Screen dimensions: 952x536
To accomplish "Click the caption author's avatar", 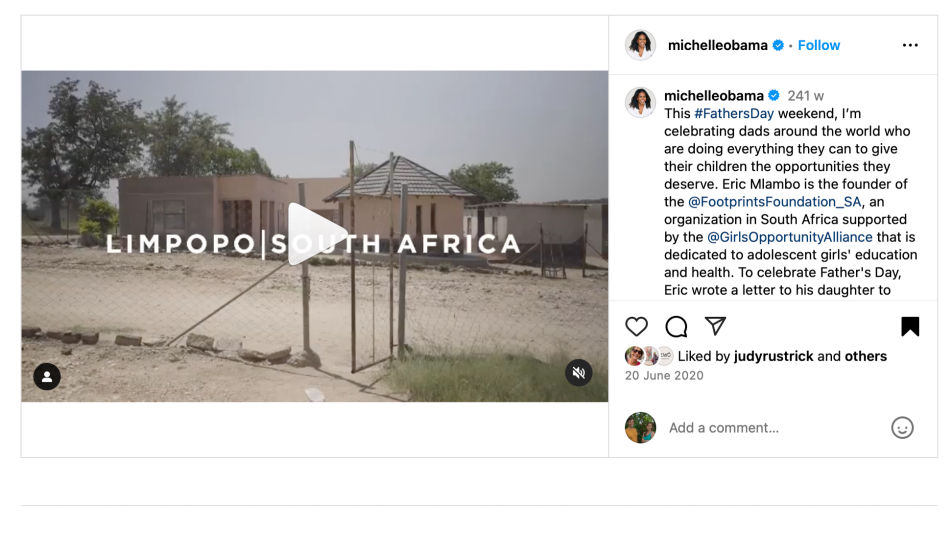I will pos(640,102).
